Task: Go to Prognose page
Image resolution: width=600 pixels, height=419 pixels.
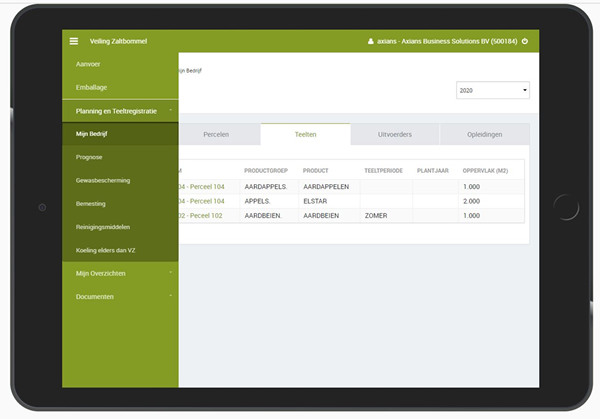Action: point(91,157)
